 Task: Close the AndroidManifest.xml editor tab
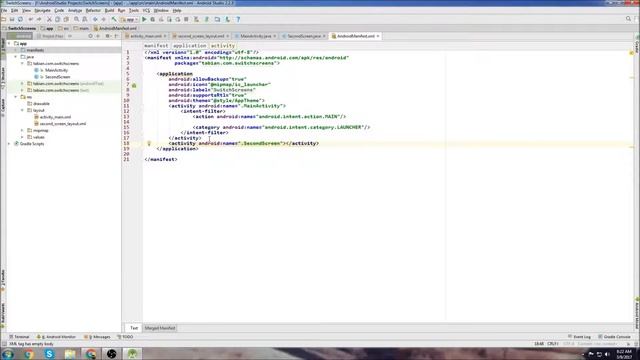point(378,36)
